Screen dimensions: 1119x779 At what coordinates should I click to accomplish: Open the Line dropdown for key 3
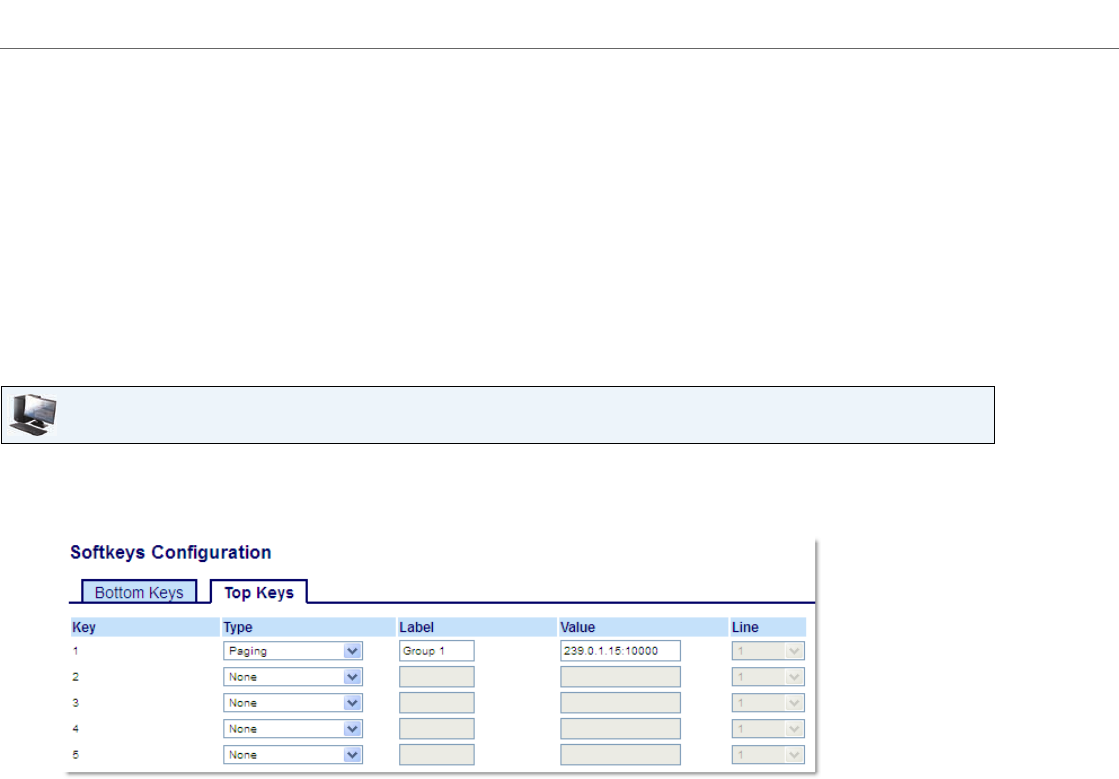768,703
